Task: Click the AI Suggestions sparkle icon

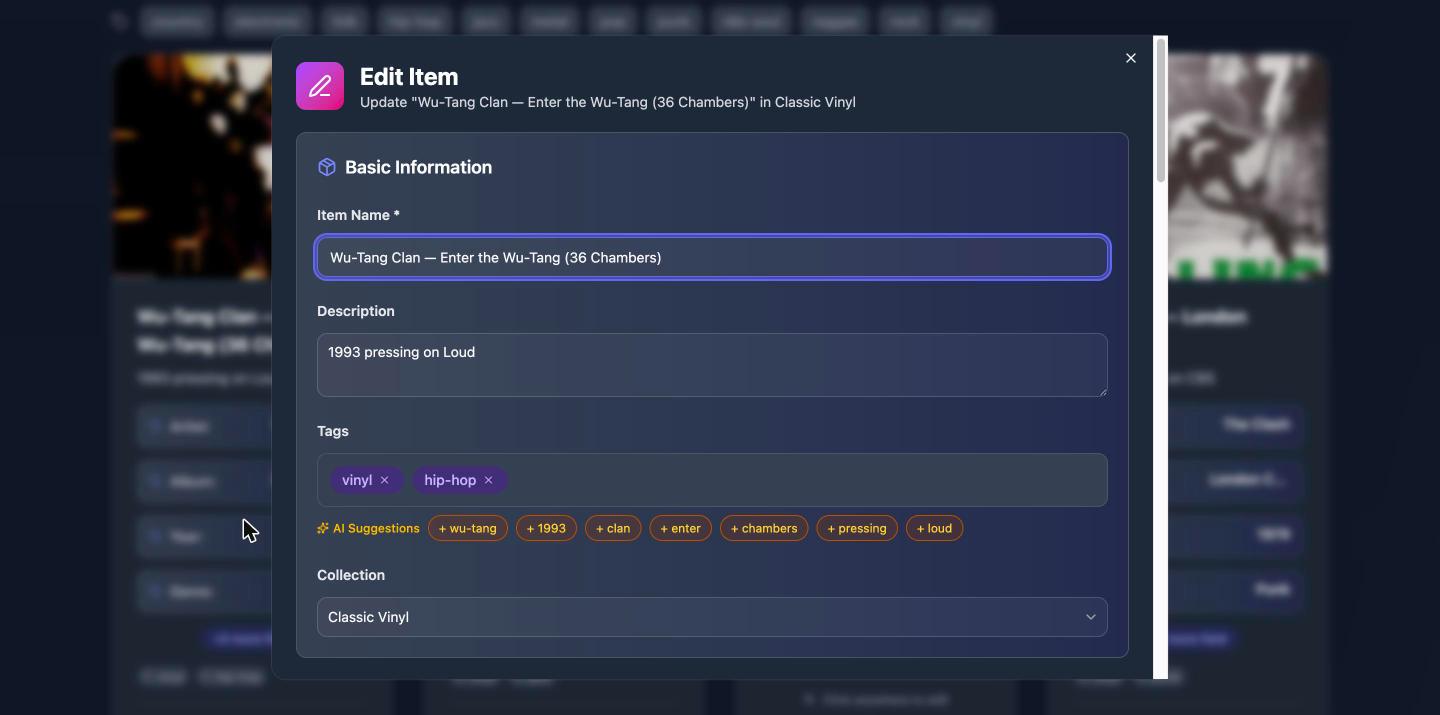Action: (323, 528)
